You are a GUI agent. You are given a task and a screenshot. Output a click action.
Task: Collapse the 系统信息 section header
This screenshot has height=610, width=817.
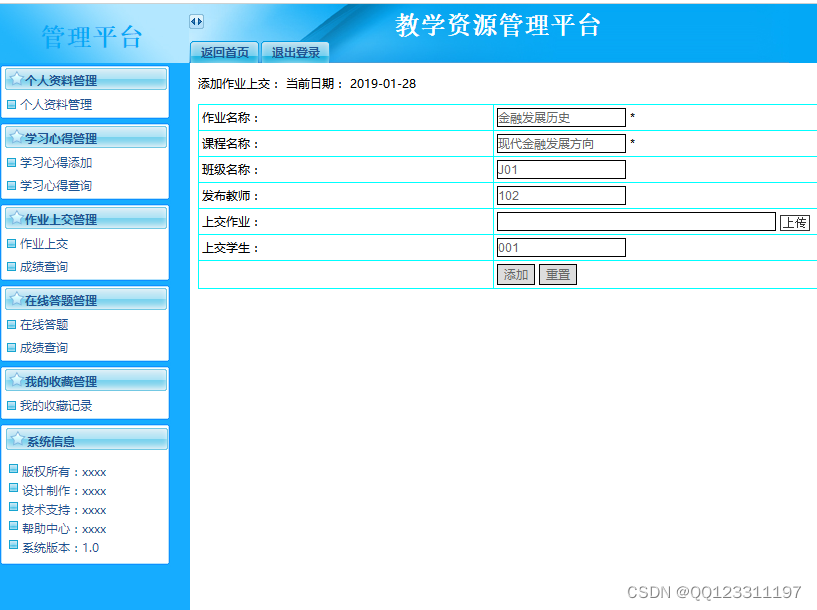pyautogui.click(x=86, y=440)
